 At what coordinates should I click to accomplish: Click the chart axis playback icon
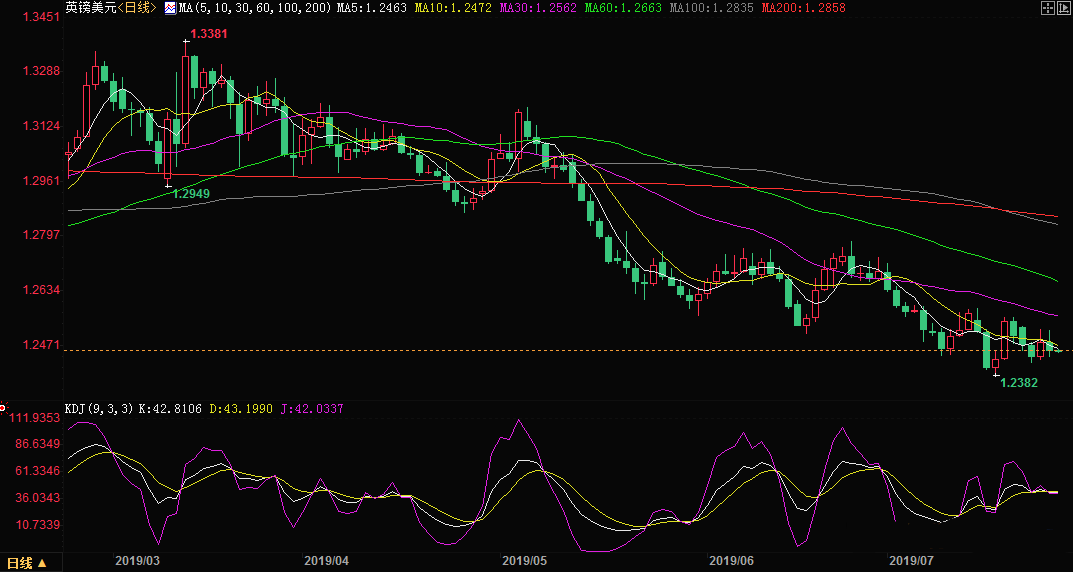click(x=1064, y=8)
